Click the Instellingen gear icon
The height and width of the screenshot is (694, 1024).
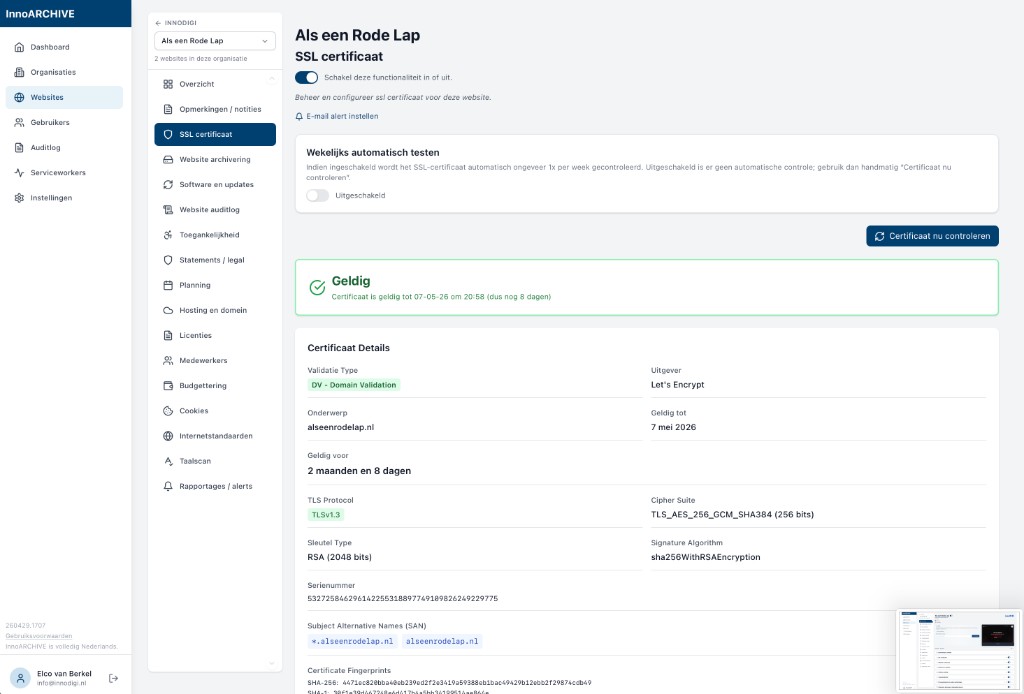pyautogui.click(x=19, y=198)
